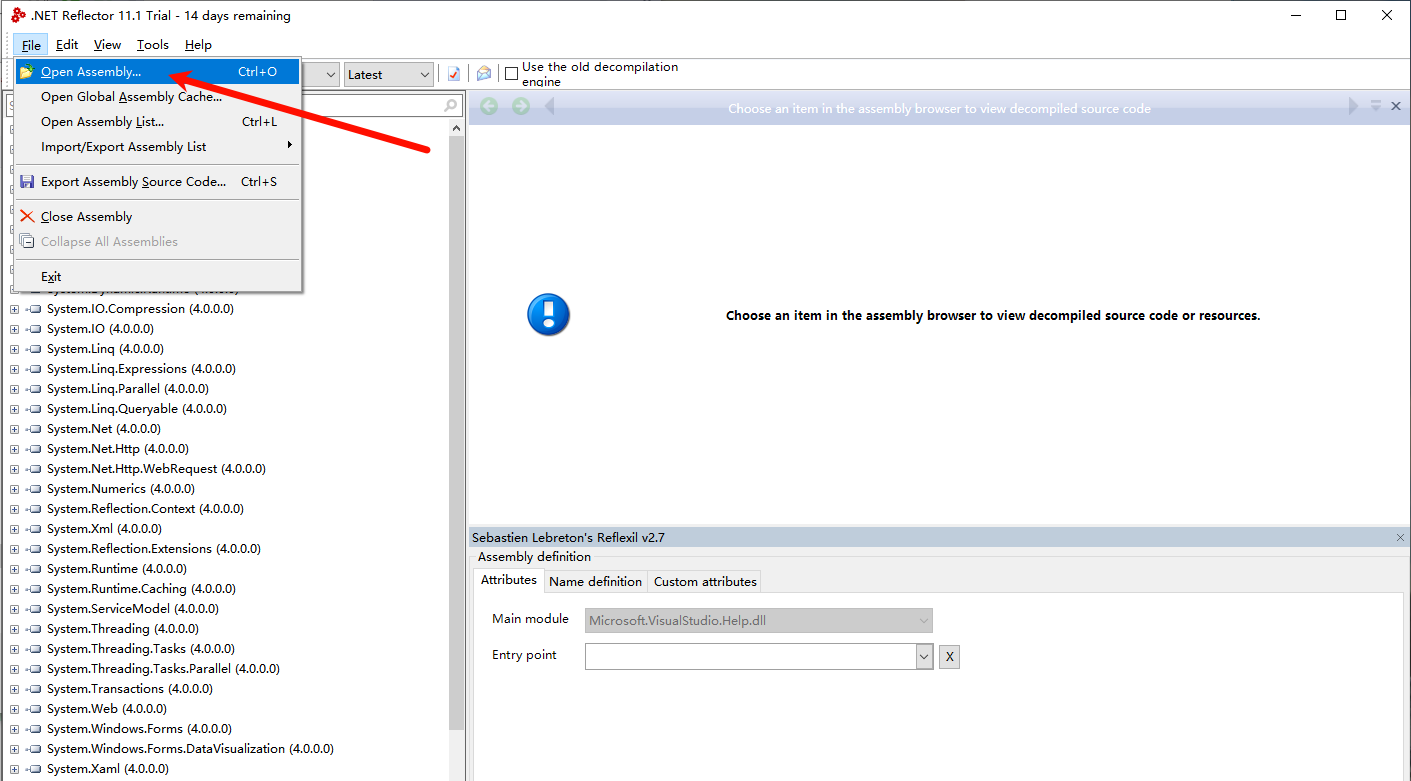Click Exit in the File menu
Viewport: 1411px width, 781px height.
(157, 277)
